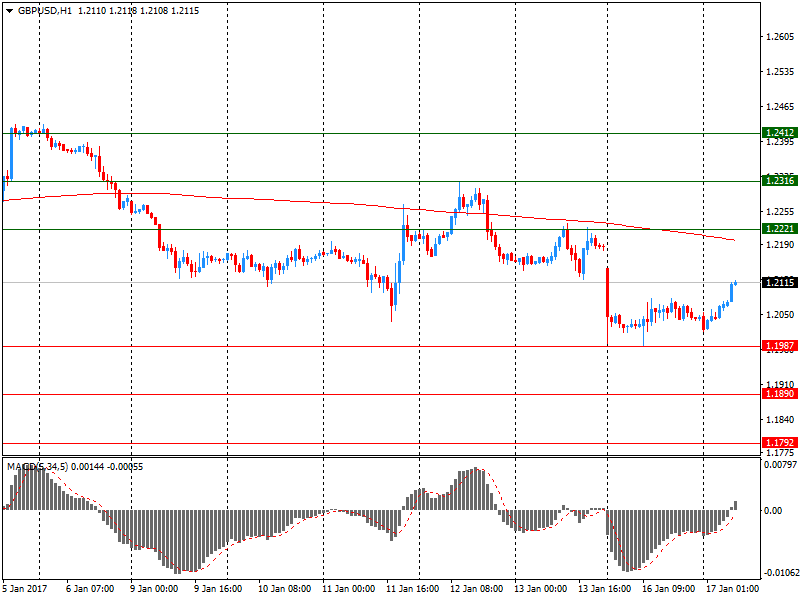Click the 1.2190 price scale value
The width and height of the screenshot is (800, 600).
pyautogui.click(x=780, y=245)
